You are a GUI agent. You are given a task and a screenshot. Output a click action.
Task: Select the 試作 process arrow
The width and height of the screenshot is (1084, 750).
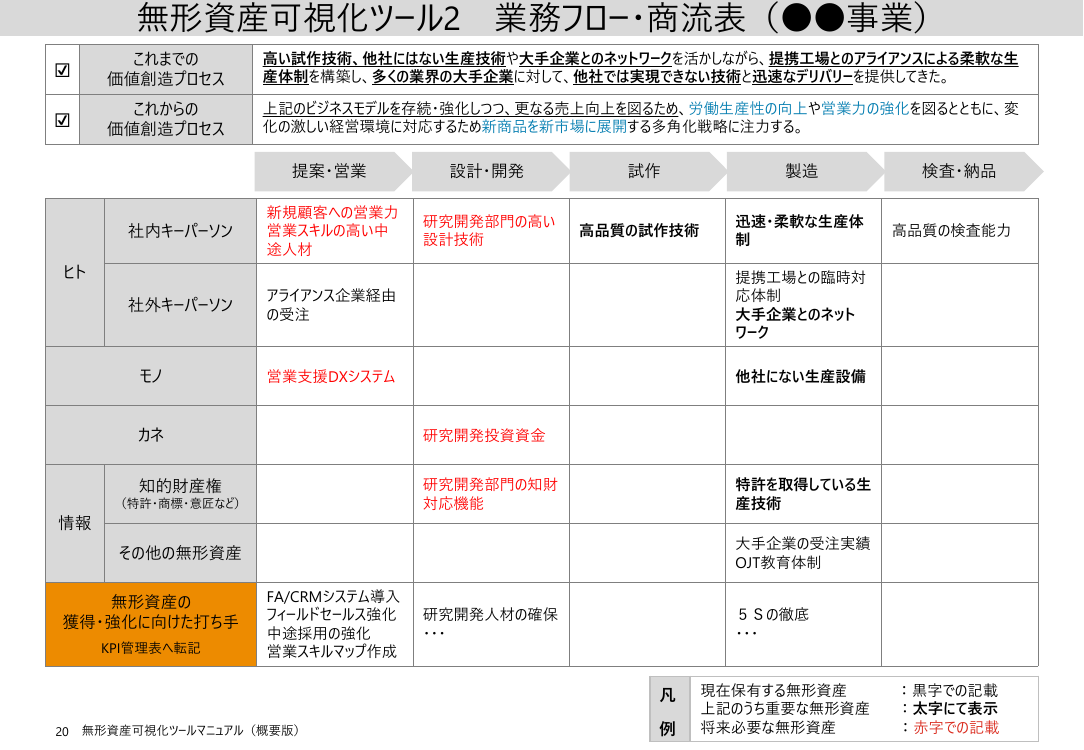tap(648, 171)
